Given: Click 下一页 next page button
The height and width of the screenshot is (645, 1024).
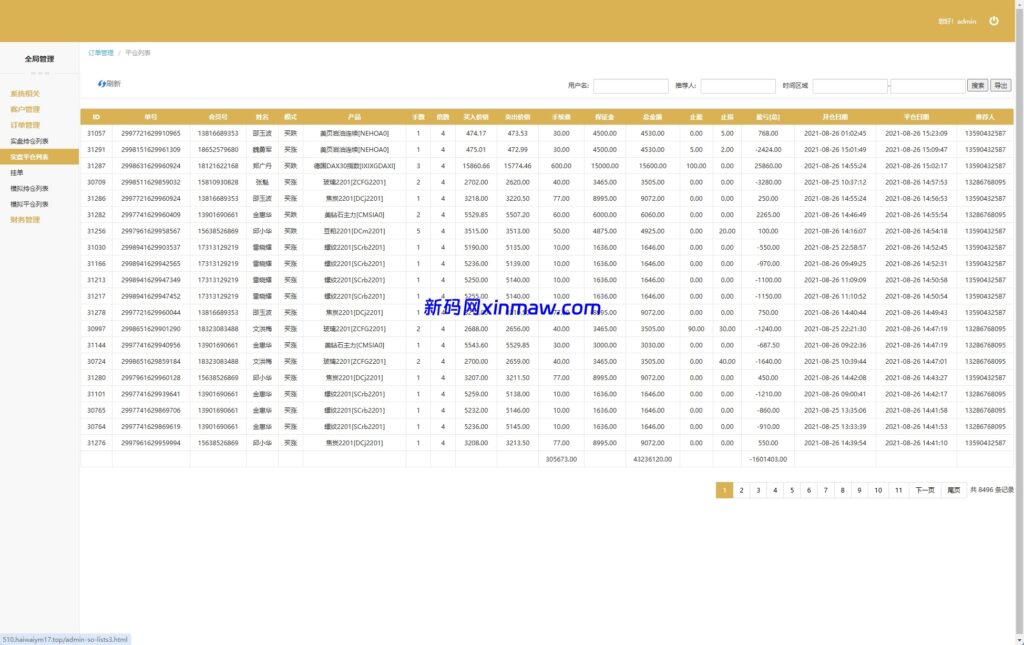Looking at the screenshot, I should tap(925, 490).
